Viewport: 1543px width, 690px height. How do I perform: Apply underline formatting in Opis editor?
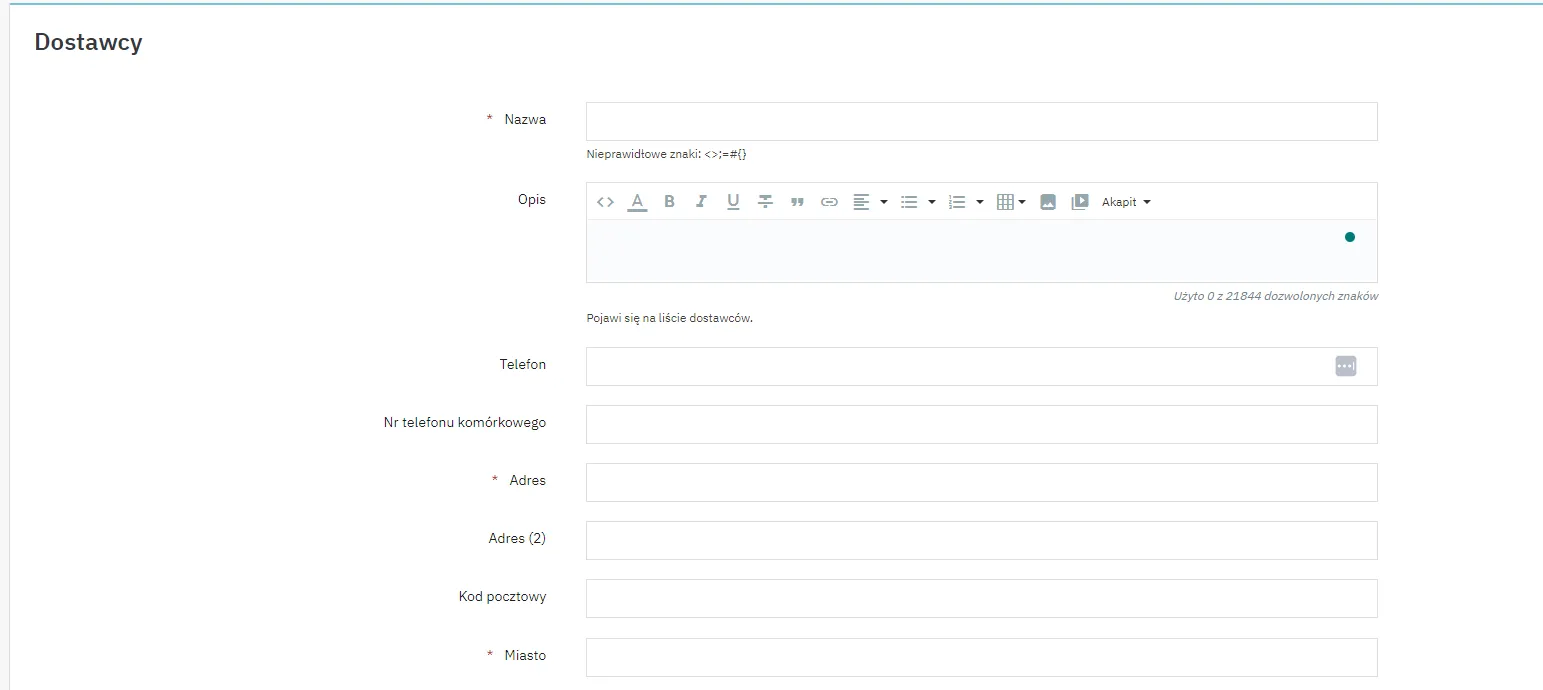click(x=733, y=202)
